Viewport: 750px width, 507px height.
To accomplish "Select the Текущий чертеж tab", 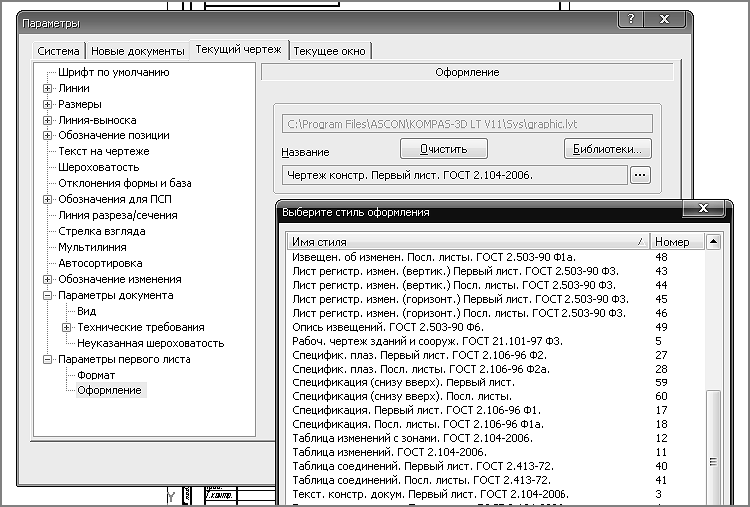I will (x=239, y=50).
